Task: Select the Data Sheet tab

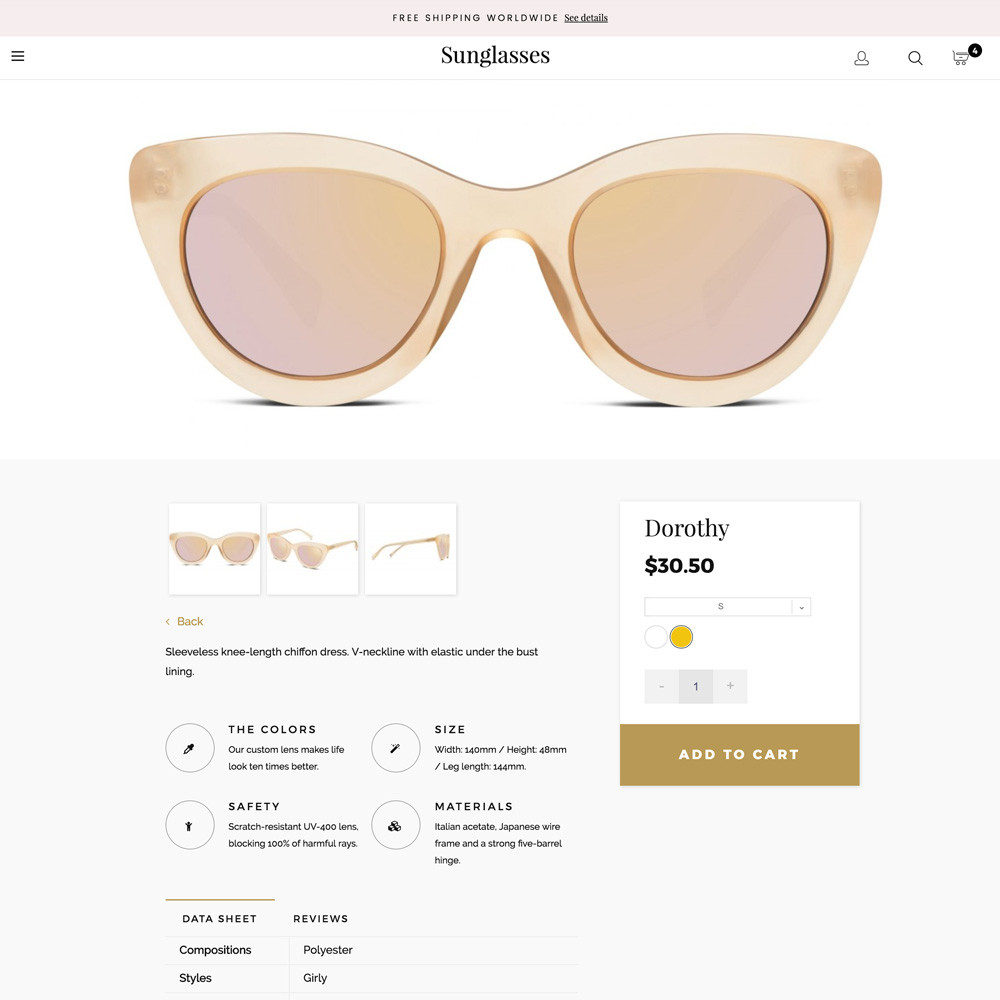Action: tap(219, 918)
